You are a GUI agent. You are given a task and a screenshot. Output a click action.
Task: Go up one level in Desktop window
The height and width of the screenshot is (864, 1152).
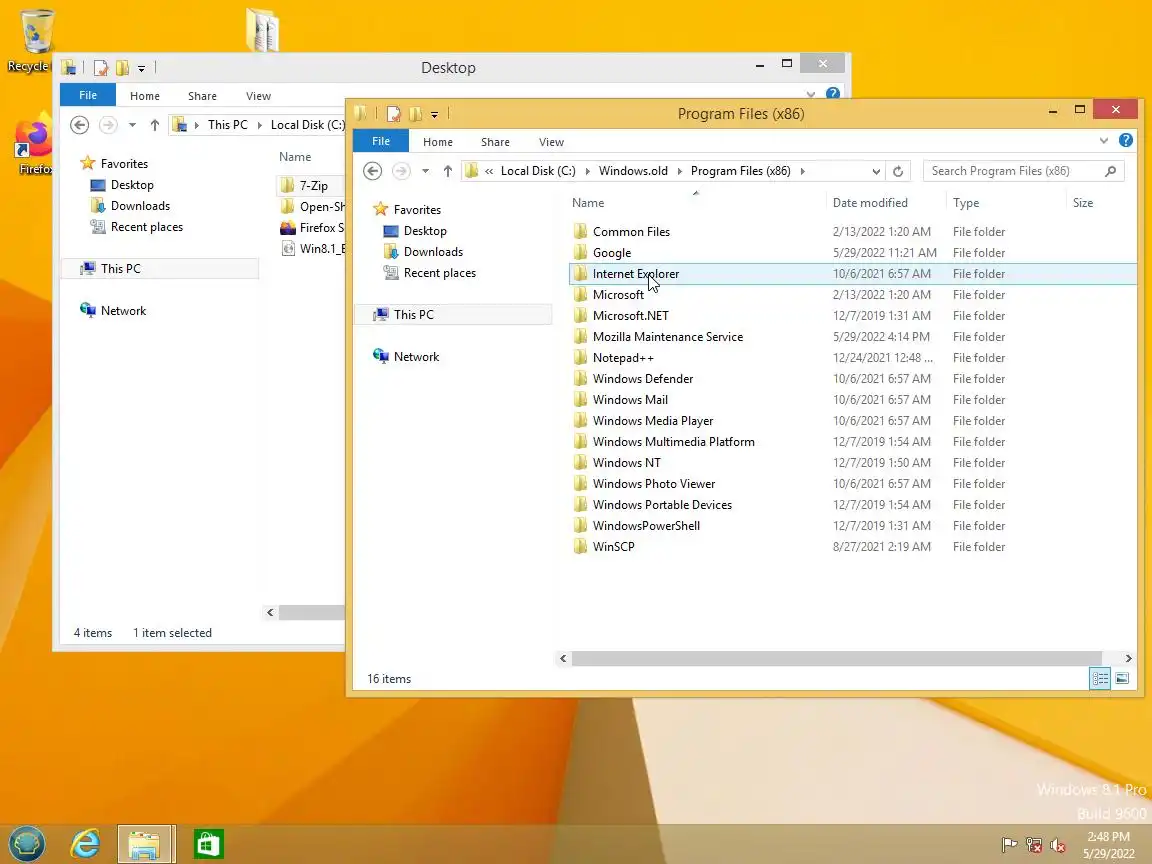[x=154, y=125]
